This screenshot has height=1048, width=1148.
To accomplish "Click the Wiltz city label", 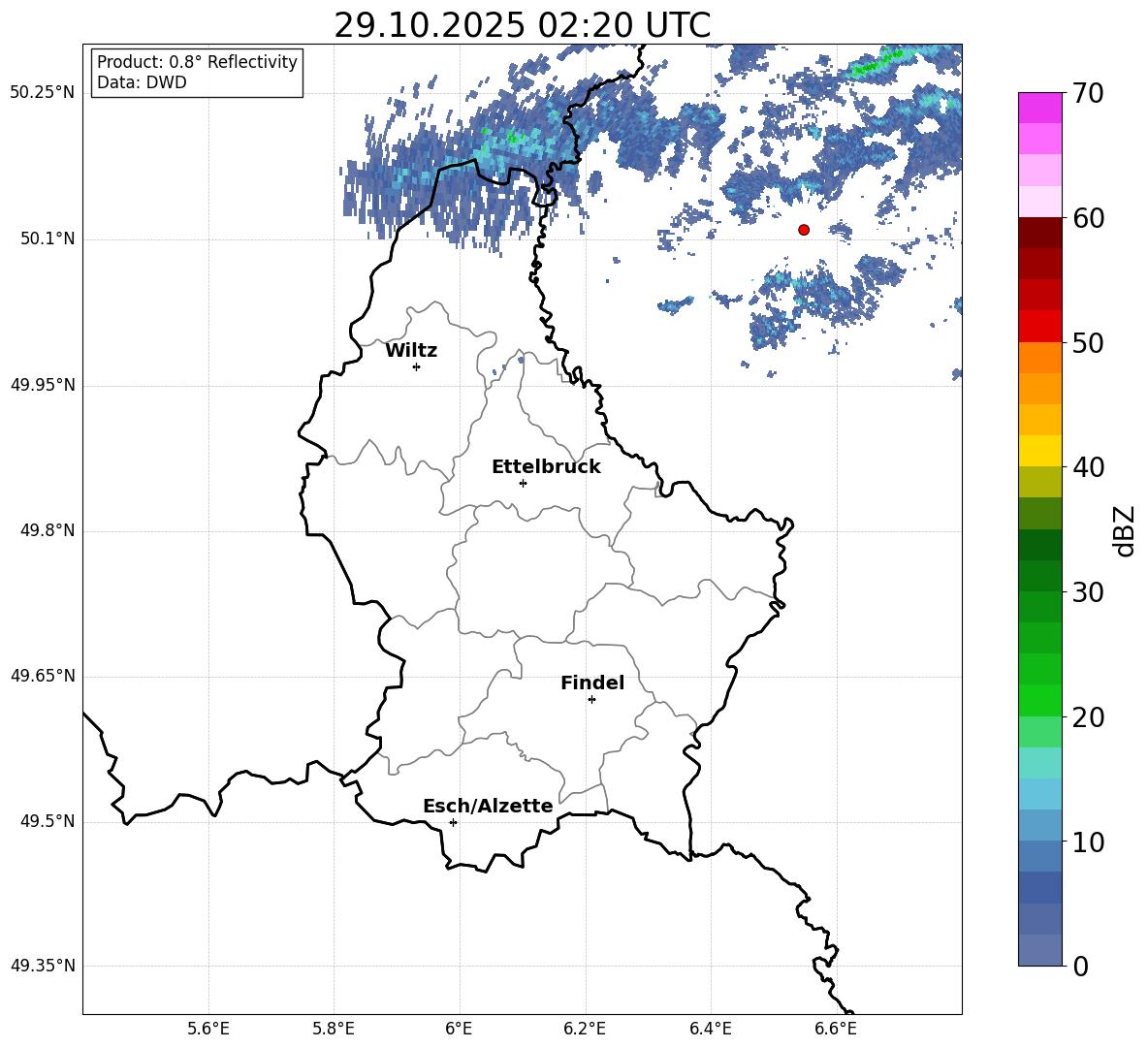I will tap(411, 351).
